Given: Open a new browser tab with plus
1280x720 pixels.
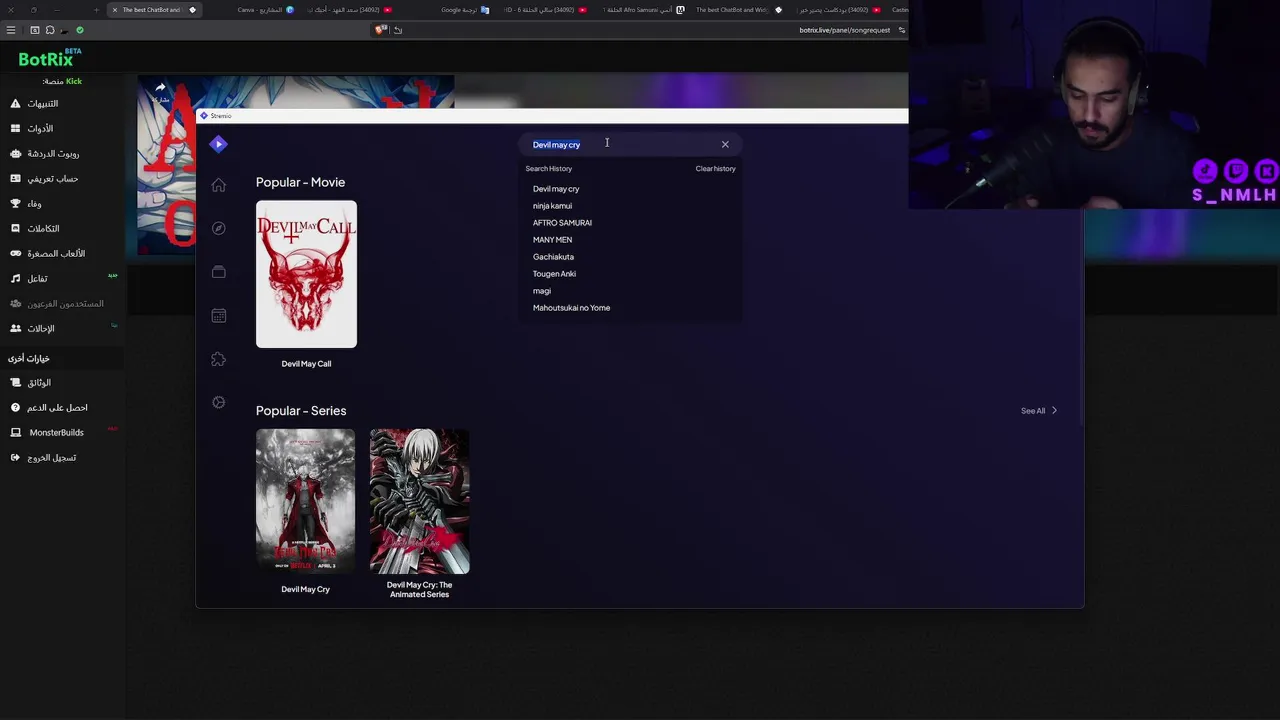Looking at the screenshot, I should [96, 10].
